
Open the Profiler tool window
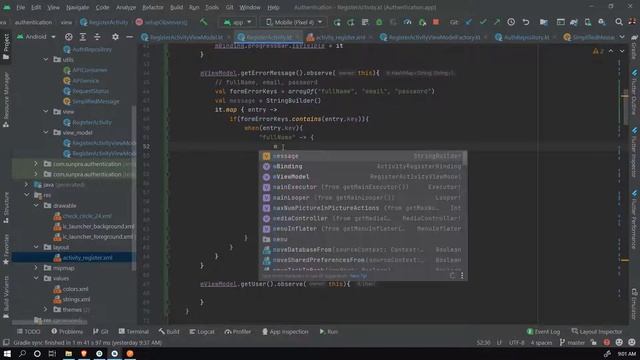(x=238, y=331)
